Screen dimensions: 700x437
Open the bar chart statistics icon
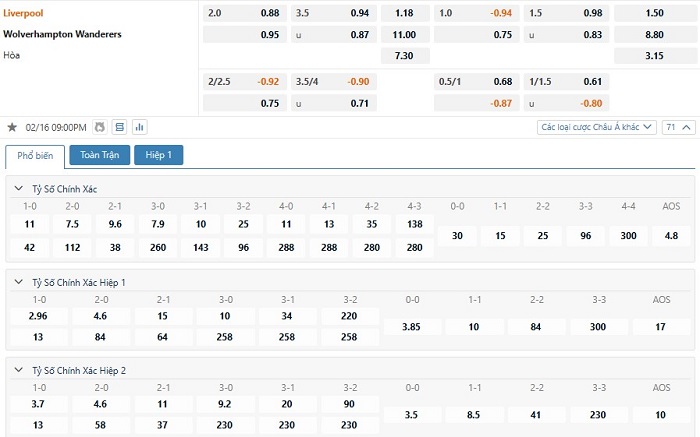pyautogui.click(x=140, y=128)
